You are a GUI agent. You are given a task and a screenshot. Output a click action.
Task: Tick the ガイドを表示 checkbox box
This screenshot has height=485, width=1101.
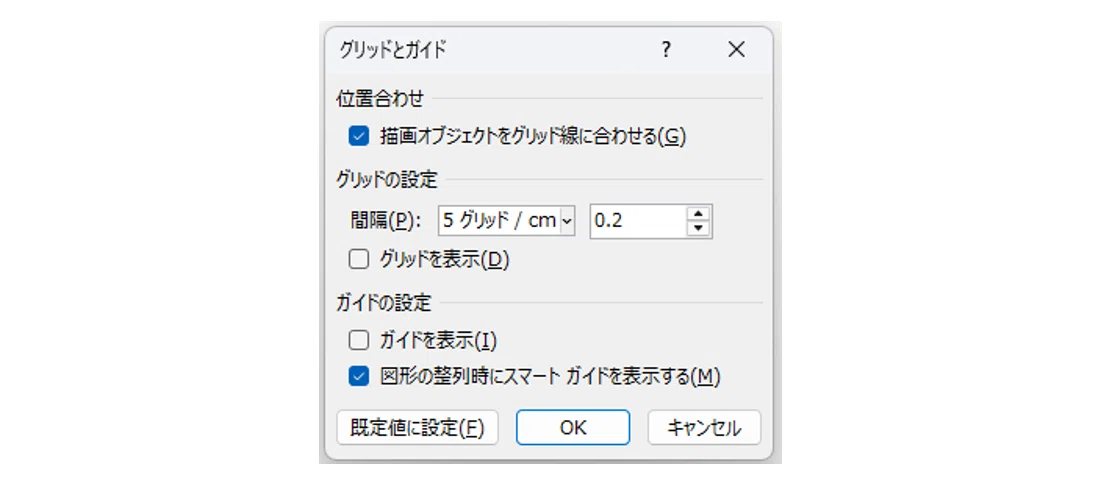pyautogui.click(x=358, y=340)
